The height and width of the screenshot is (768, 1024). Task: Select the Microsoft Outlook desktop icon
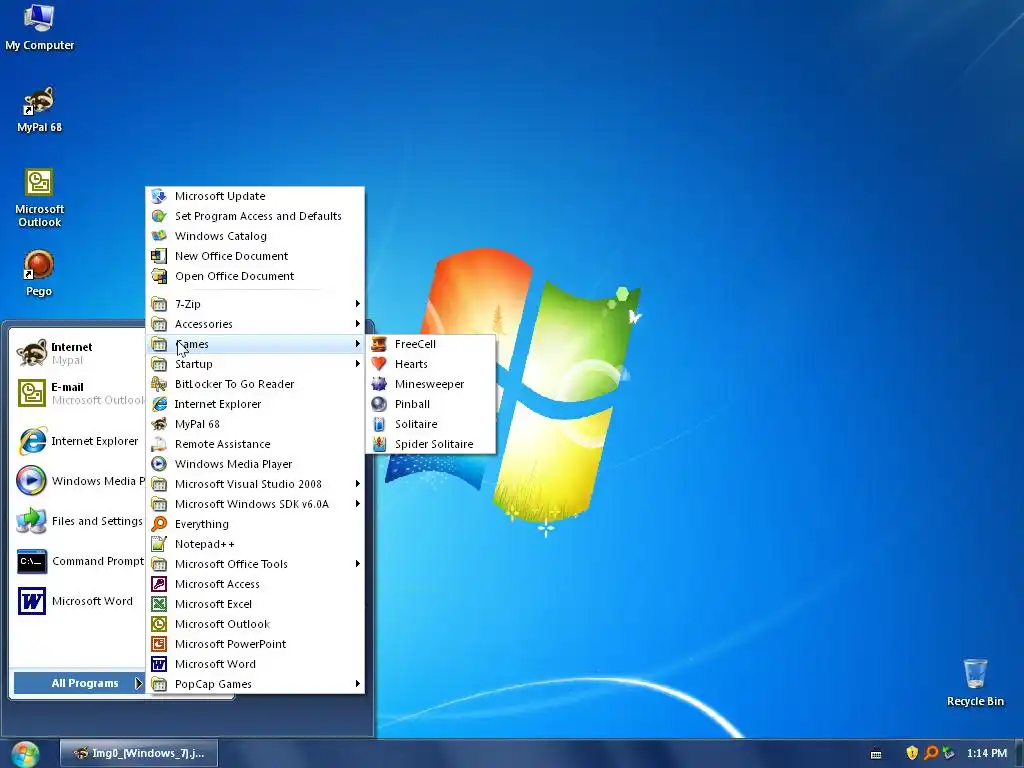[39, 198]
